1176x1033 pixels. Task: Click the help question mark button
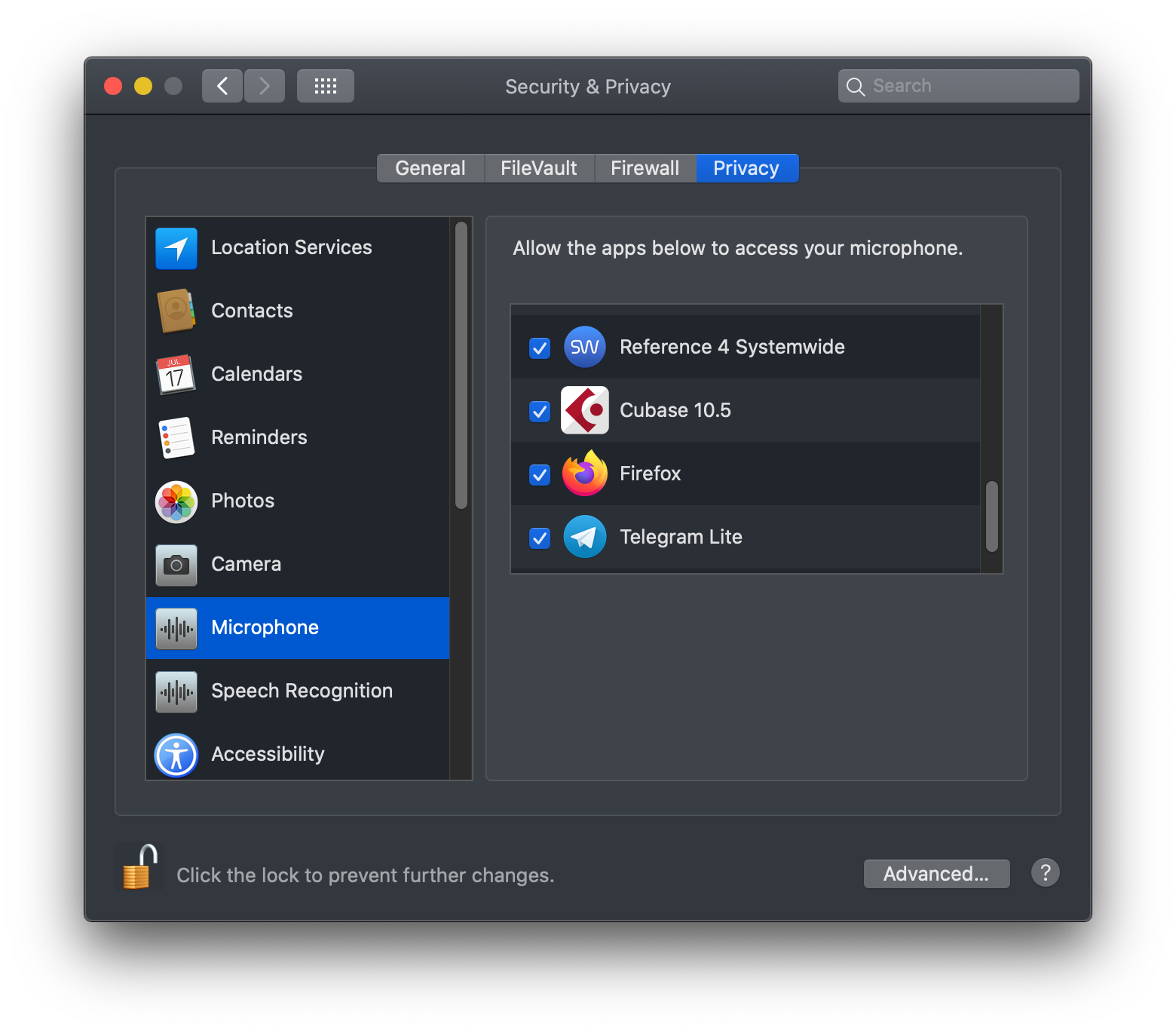pos(1046,872)
